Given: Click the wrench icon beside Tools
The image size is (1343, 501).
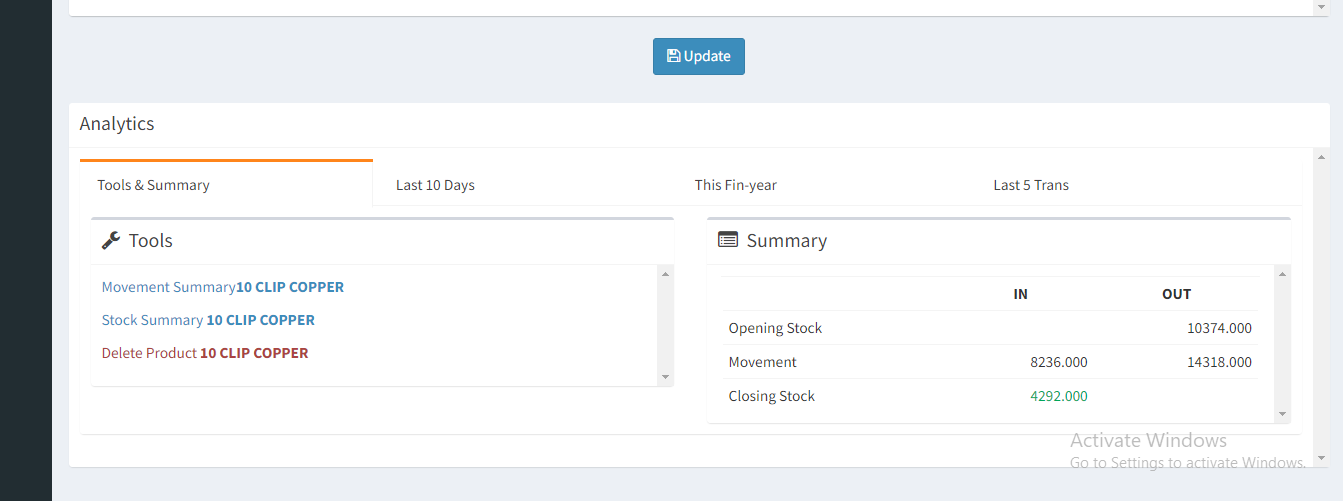Looking at the screenshot, I should point(111,240).
